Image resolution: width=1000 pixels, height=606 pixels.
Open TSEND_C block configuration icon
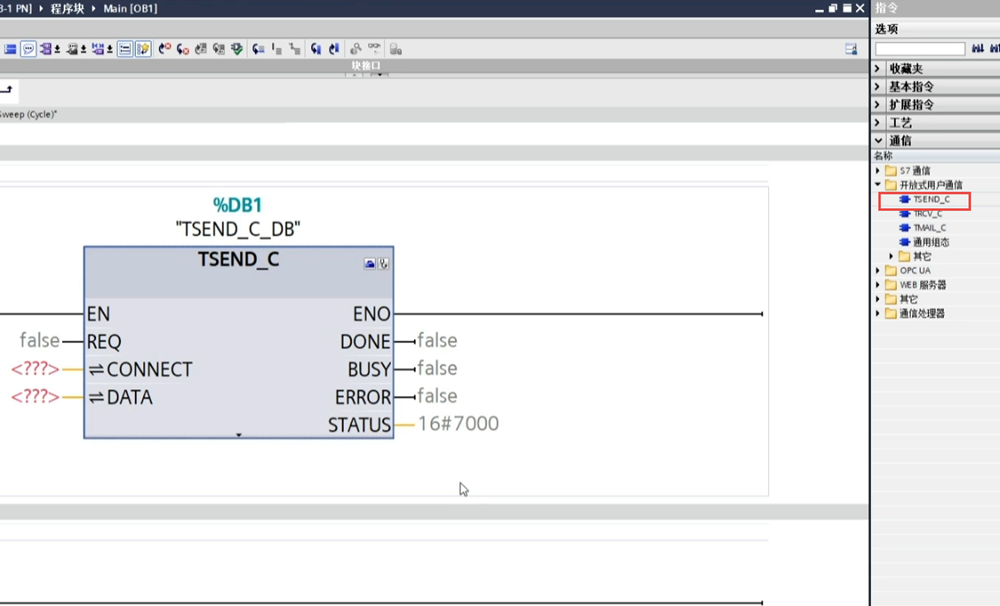pyautogui.click(x=370, y=264)
